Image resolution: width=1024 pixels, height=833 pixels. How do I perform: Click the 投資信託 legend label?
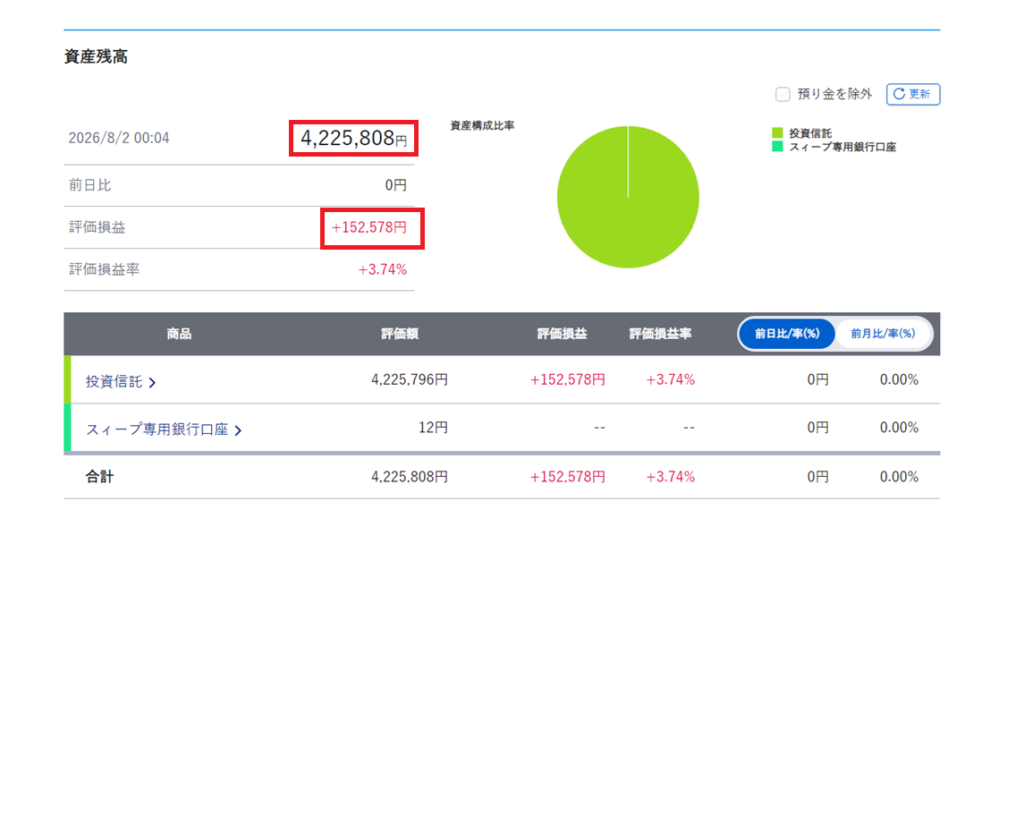[810, 133]
